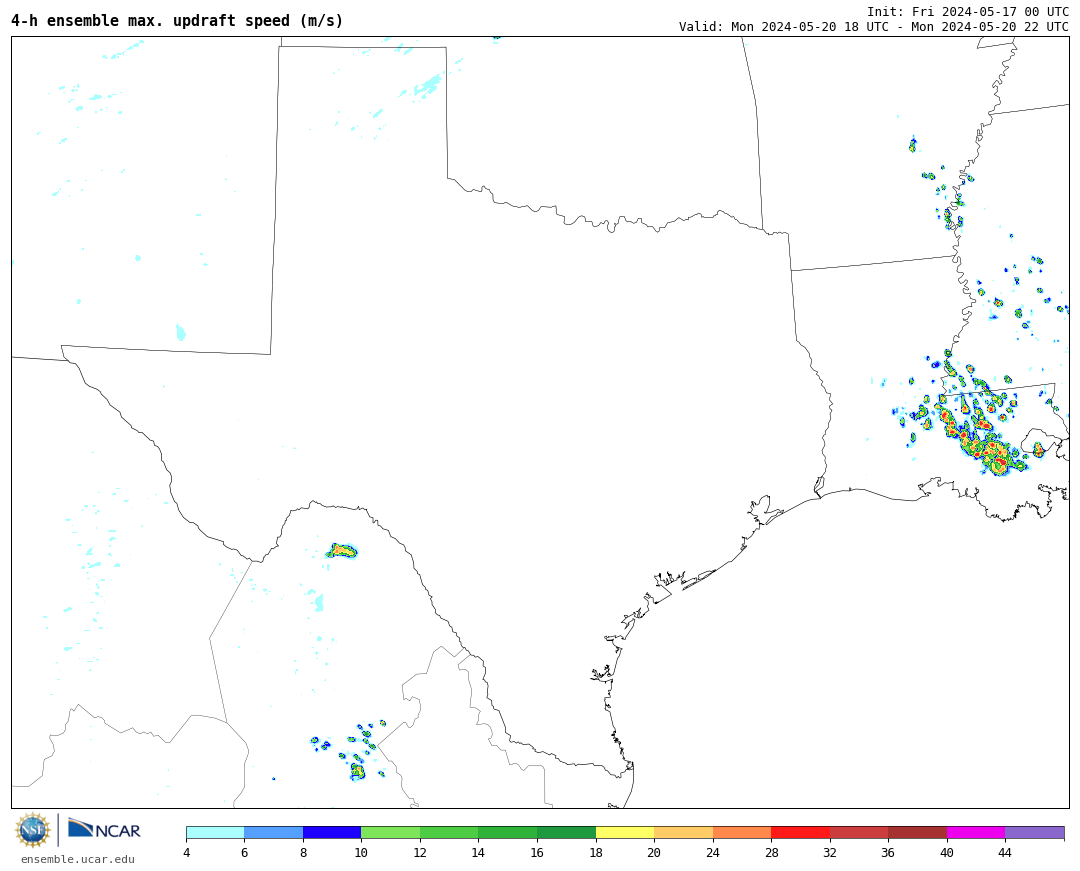Select the dark red 36-40 color swatch

pyautogui.click(x=917, y=832)
